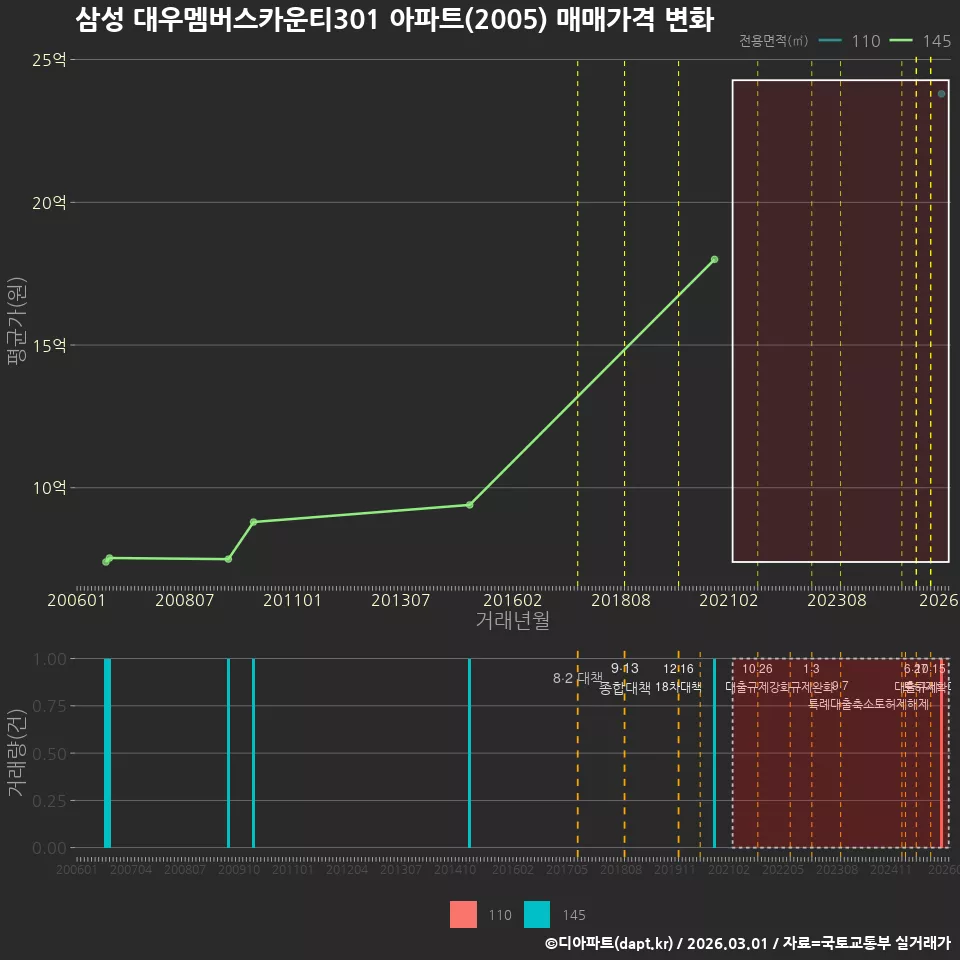Click 202308 on the price chart axis
Viewport: 960px width, 960px height.
point(837,600)
